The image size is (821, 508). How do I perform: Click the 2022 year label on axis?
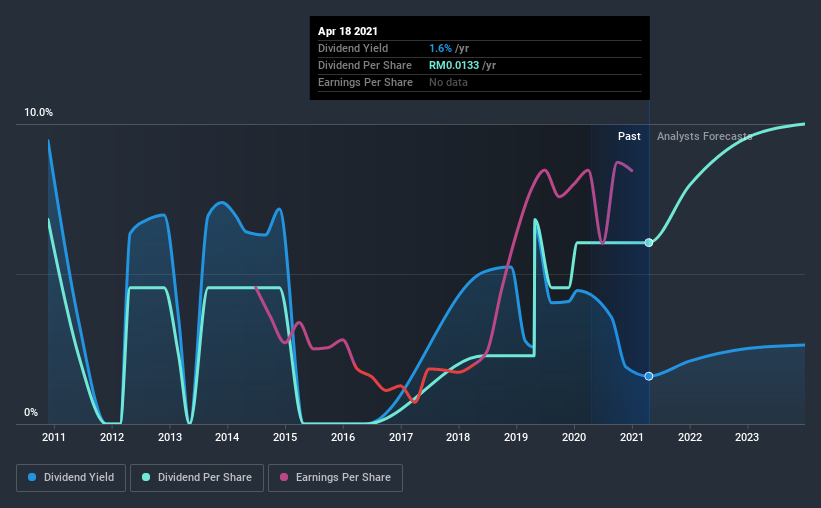pos(690,437)
